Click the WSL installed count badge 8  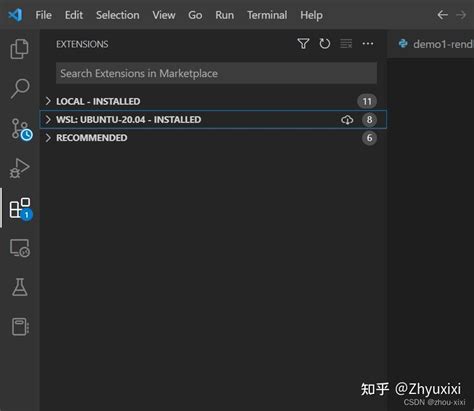click(369, 120)
